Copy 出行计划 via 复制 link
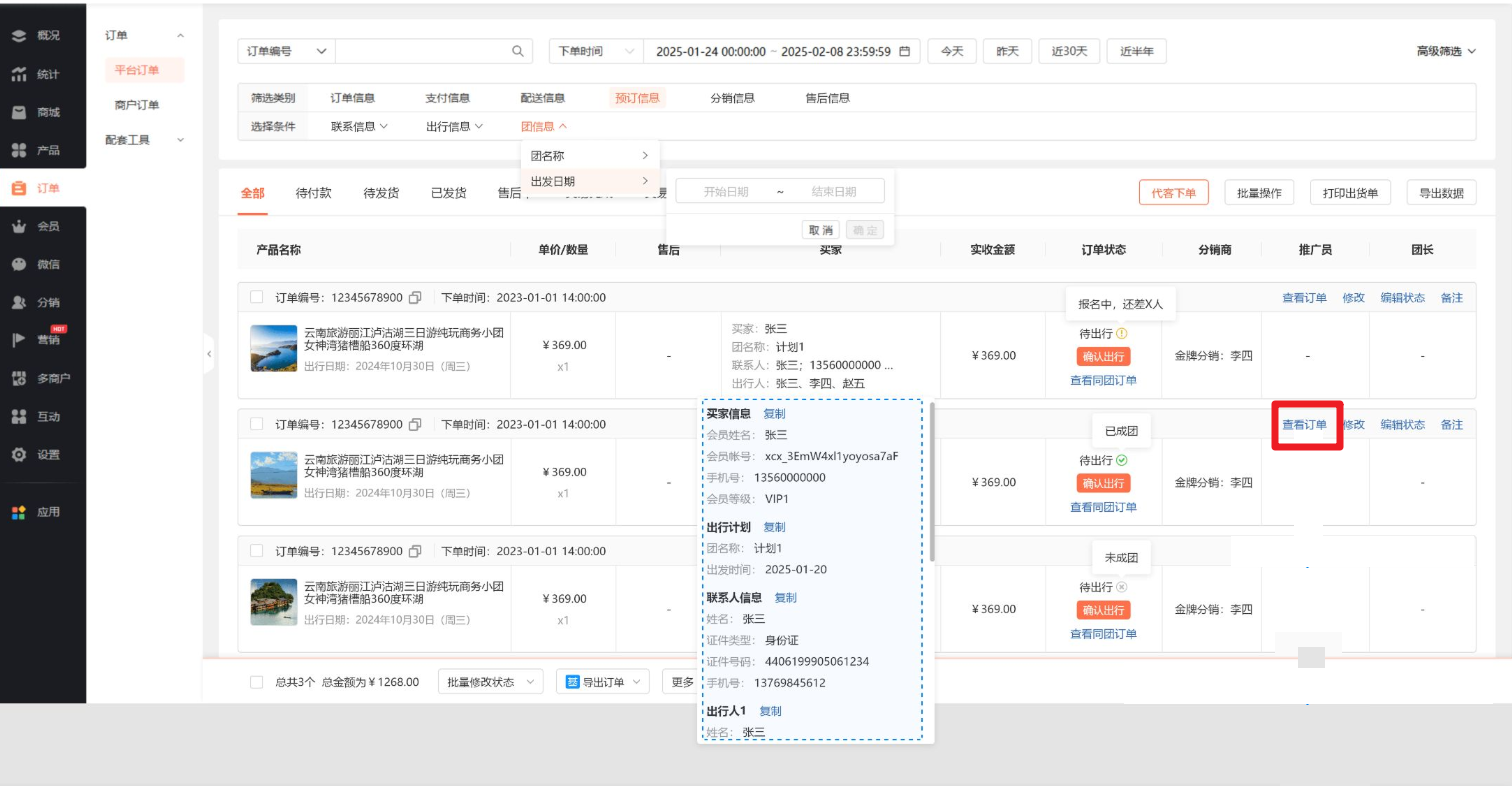This screenshot has width=1512, height=786. (x=774, y=527)
